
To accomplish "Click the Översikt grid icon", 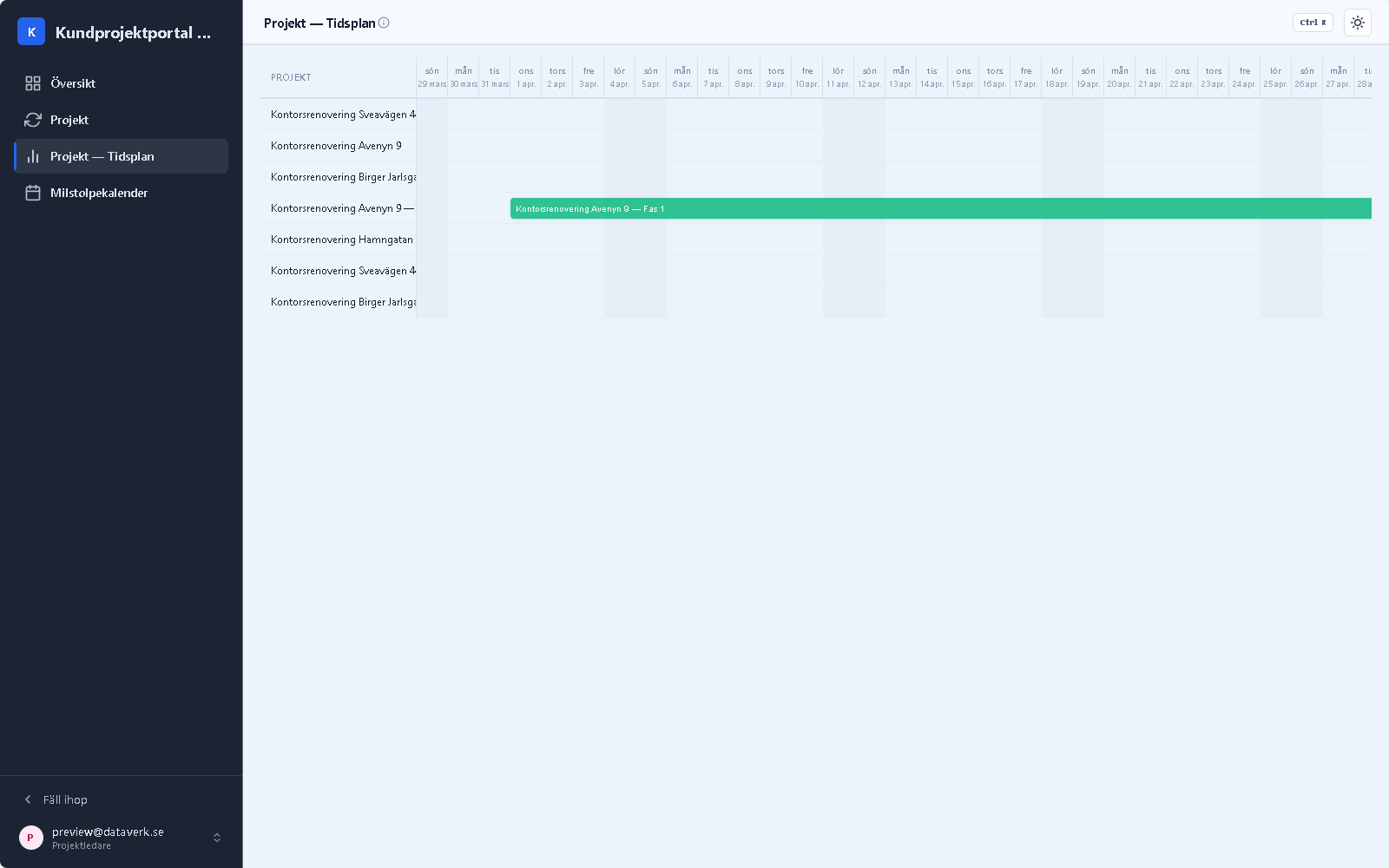I will pos(33,83).
